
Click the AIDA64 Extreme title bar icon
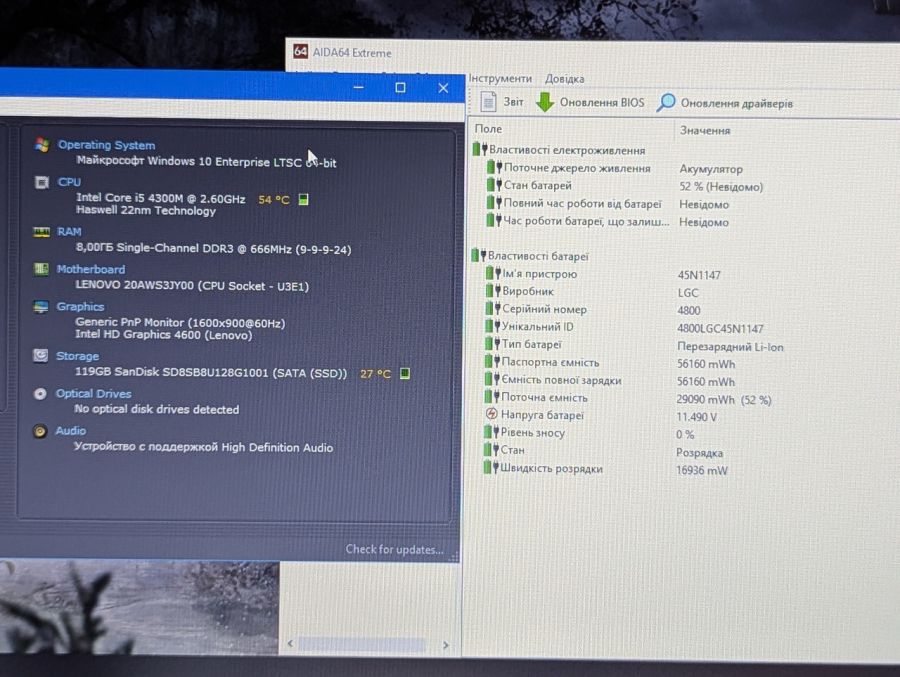pos(300,51)
